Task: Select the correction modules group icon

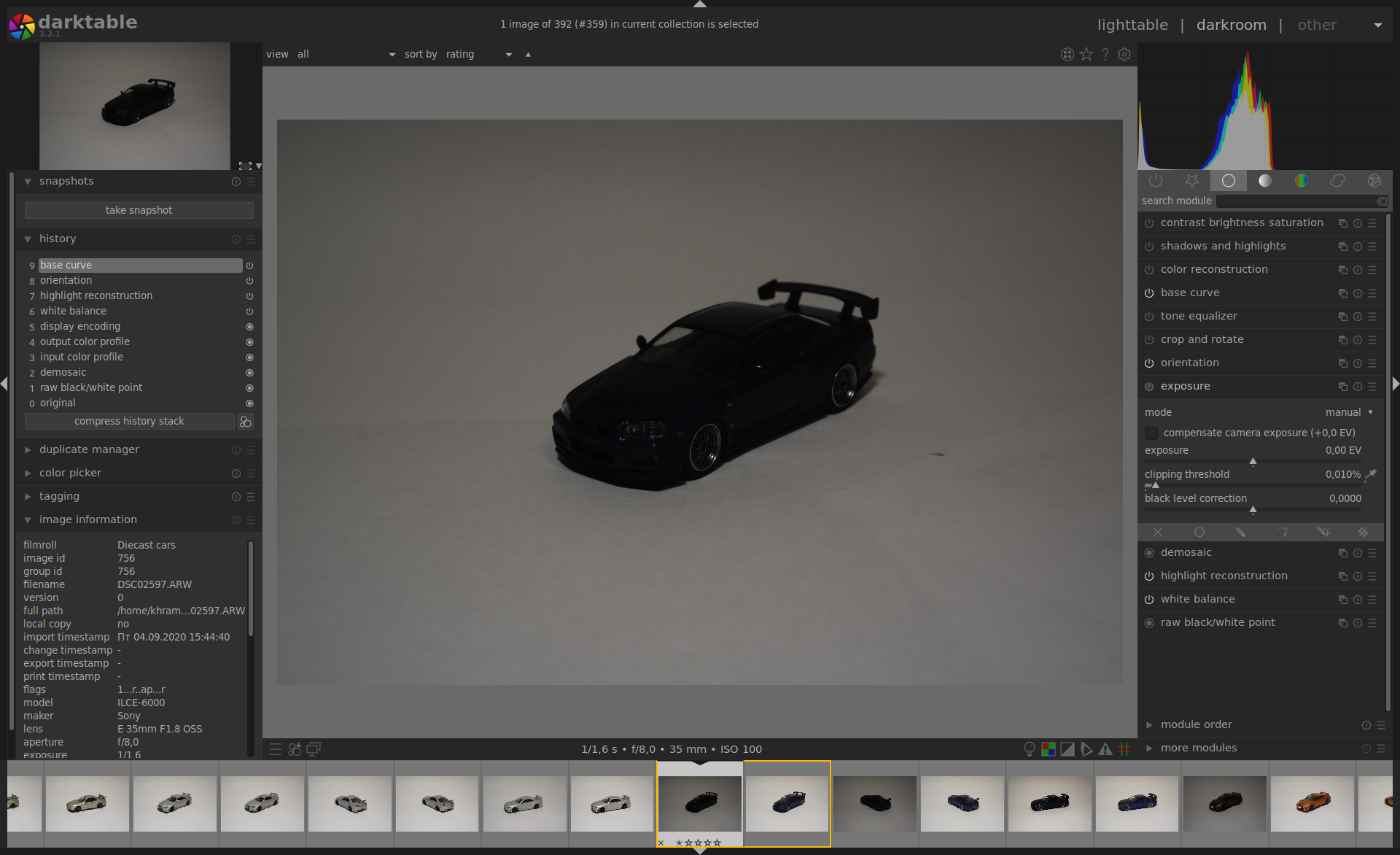Action: 1338,180
